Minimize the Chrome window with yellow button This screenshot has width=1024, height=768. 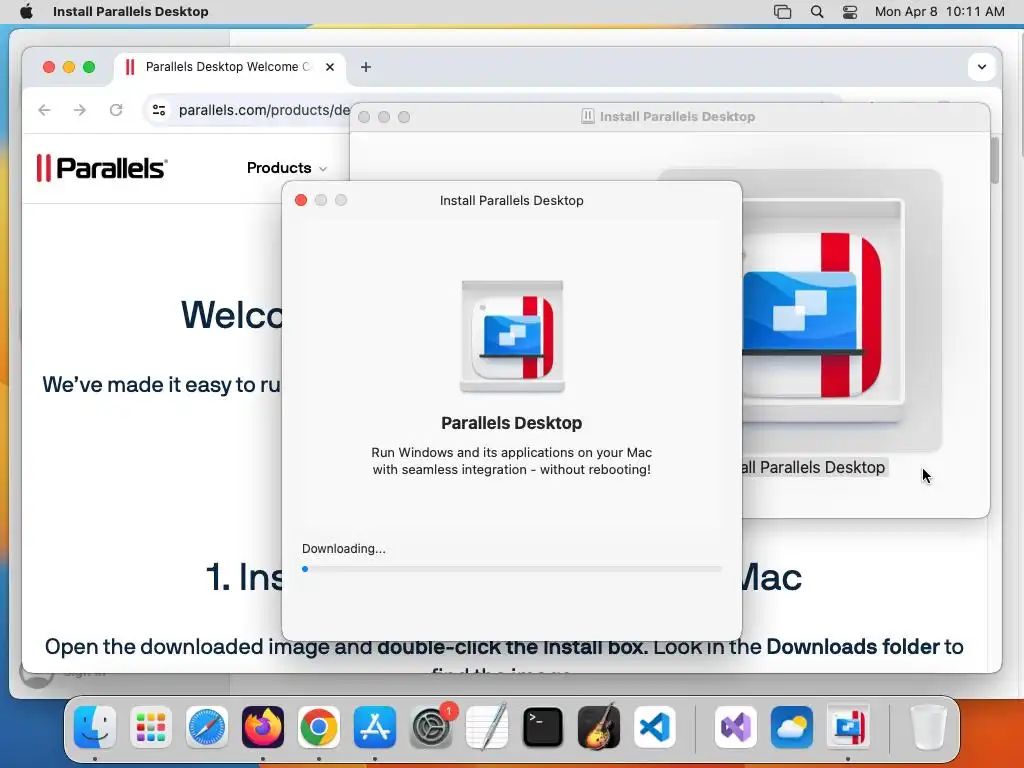pos(69,67)
